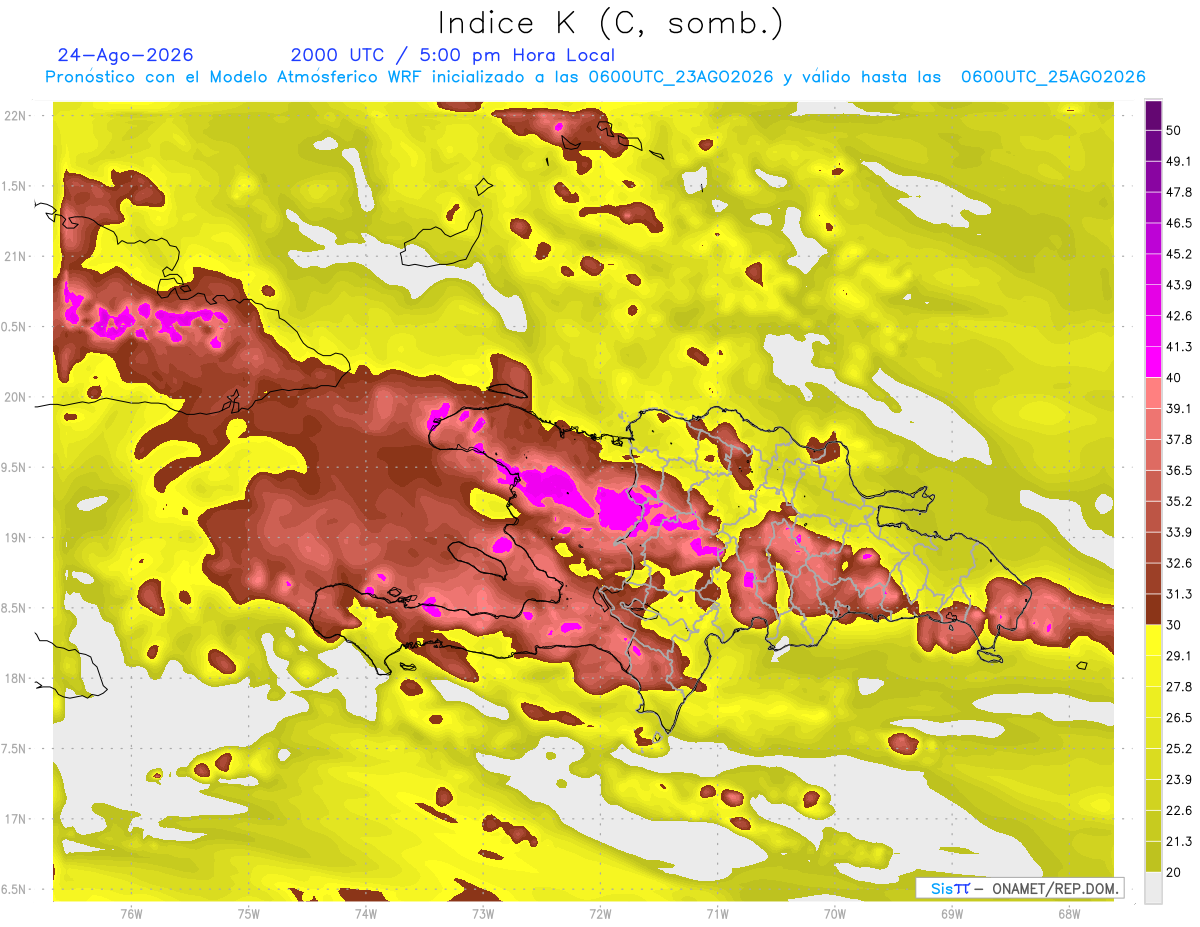Click the magenta swatch between 40 and 41.3
The image size is (1200, 927).
[x=1153, y=362]
